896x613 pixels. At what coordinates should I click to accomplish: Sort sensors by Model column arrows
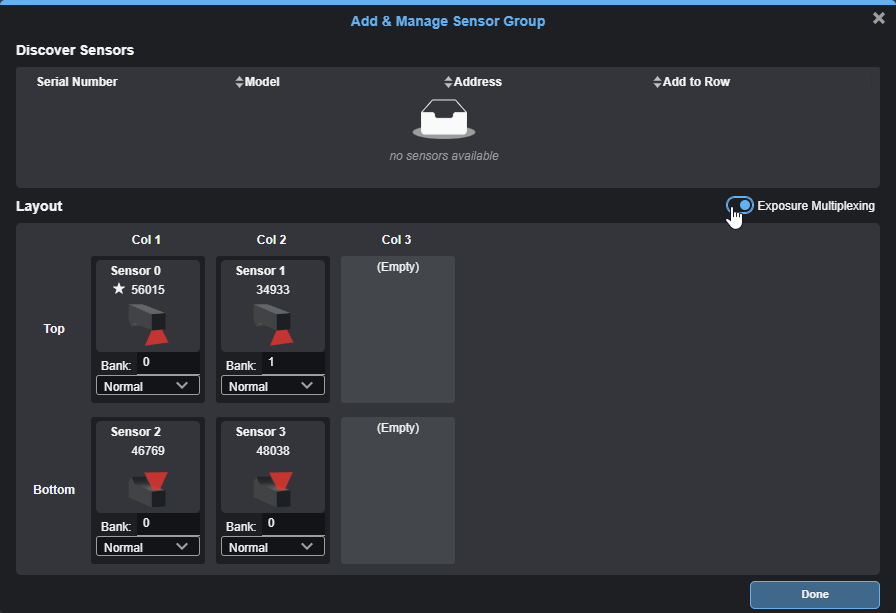(448, 82)
